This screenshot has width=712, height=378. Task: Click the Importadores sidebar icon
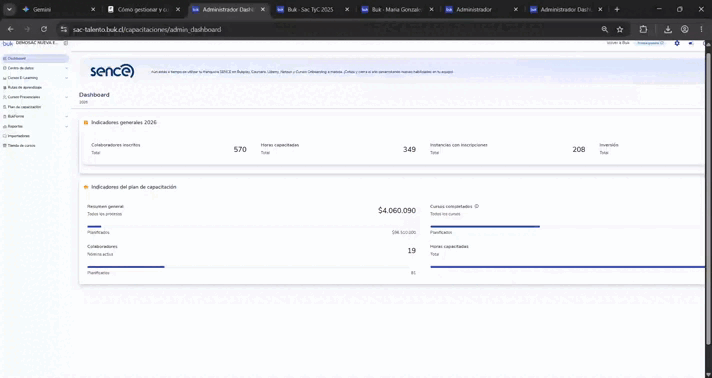point(5,136)
